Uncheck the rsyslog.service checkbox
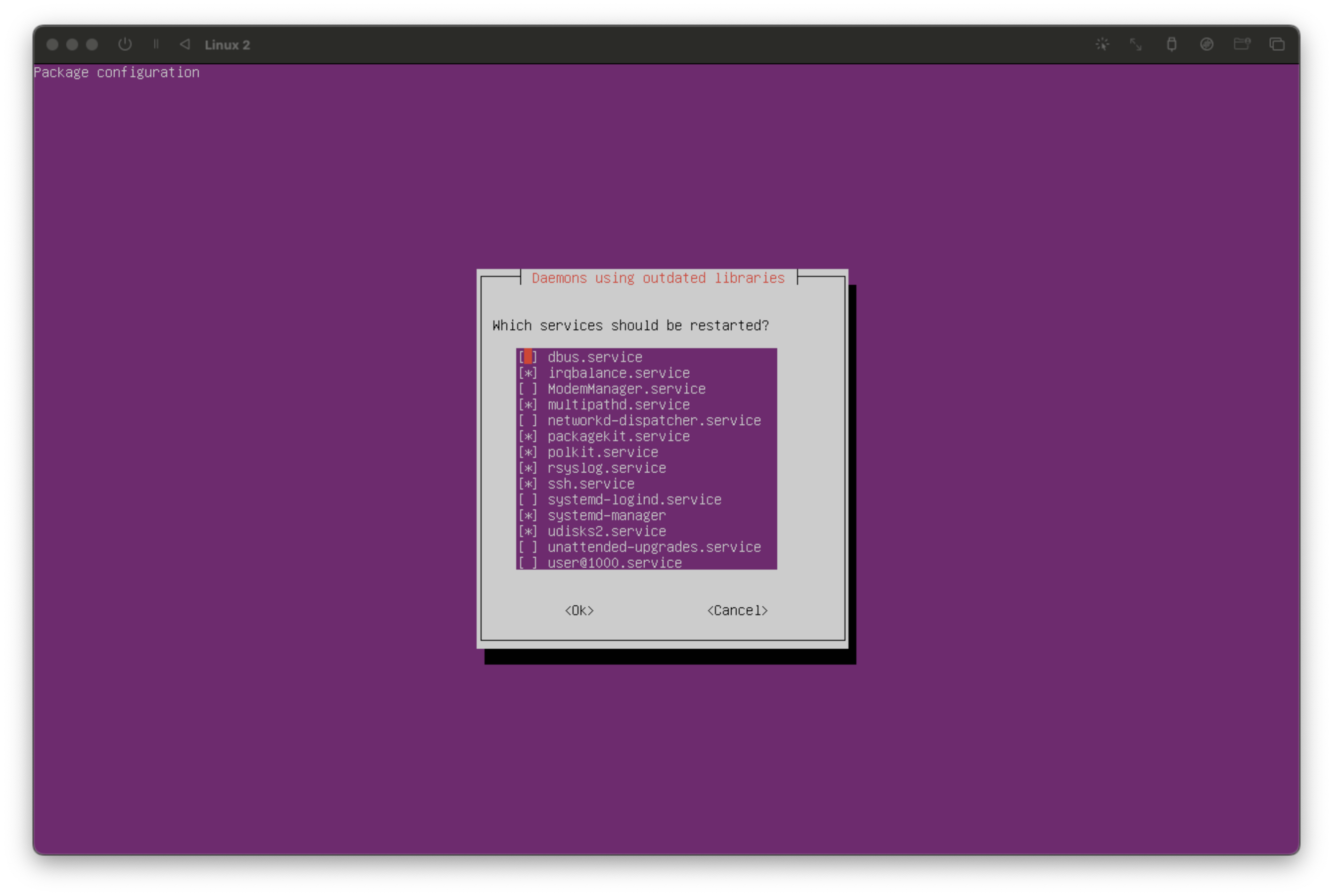 [x=528, y=468]
